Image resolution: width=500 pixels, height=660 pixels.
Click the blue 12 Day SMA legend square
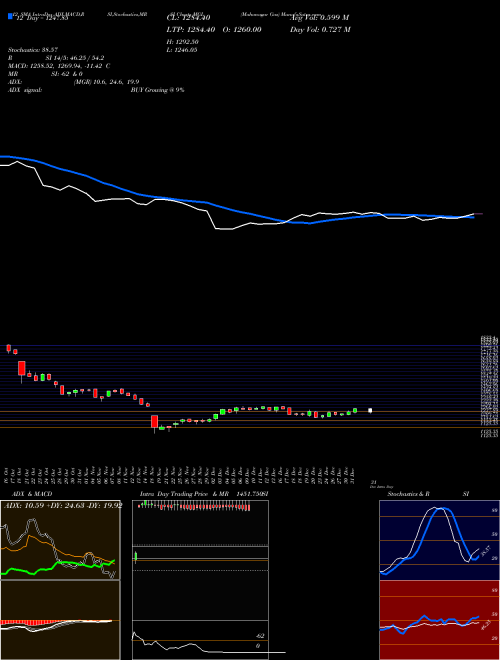tap(10, 16)
